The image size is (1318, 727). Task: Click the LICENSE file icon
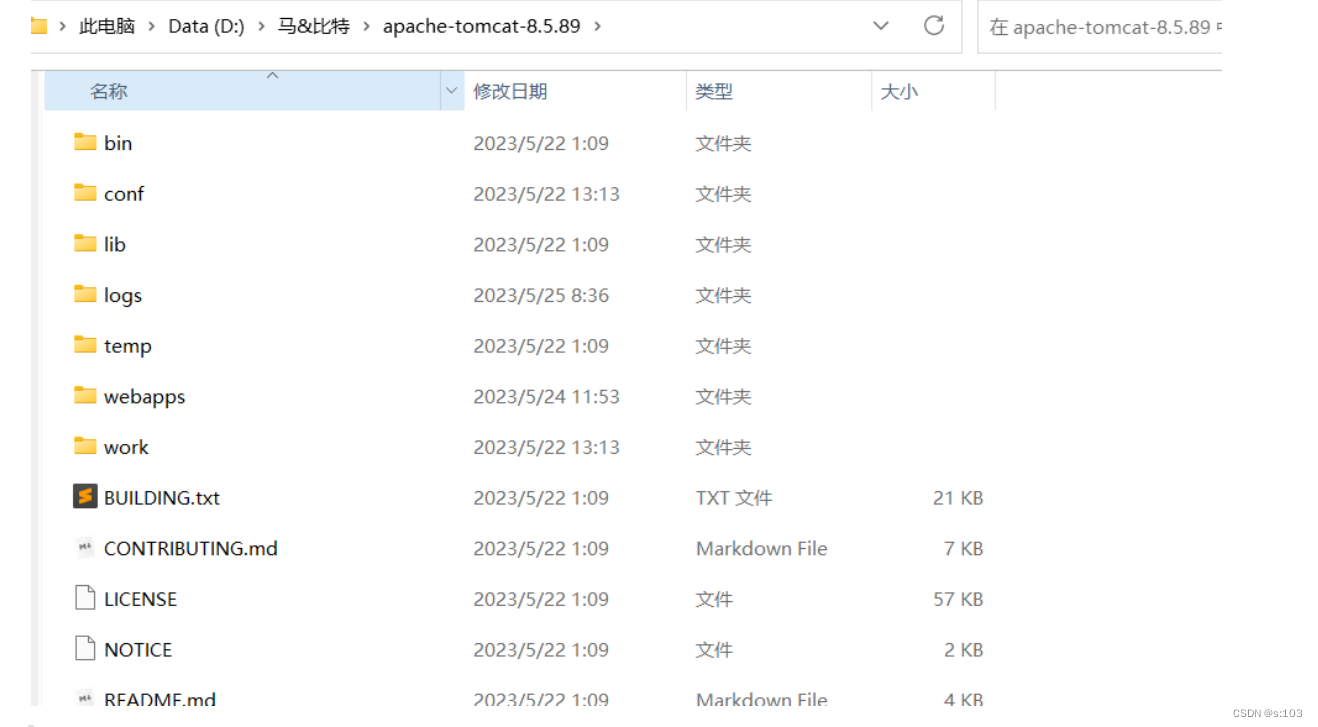point(85,598)
